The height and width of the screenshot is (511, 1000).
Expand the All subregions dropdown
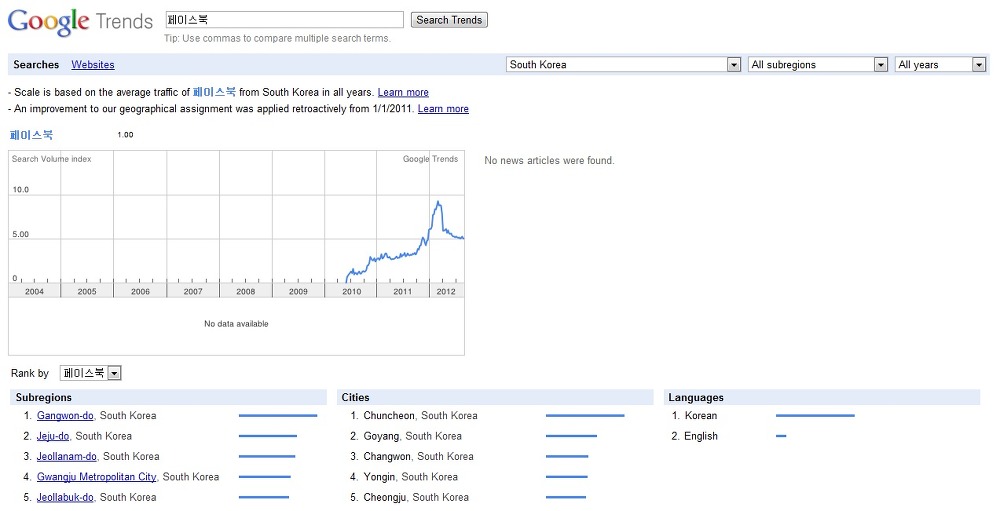[818, 64]
